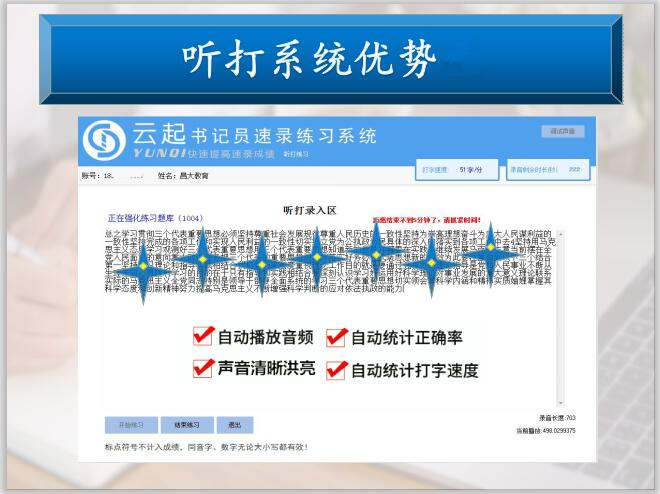Screen dimensions: 660x494
Task: Toggle the 自动播放音频 checkmark
Action: (x=203, y=337)
